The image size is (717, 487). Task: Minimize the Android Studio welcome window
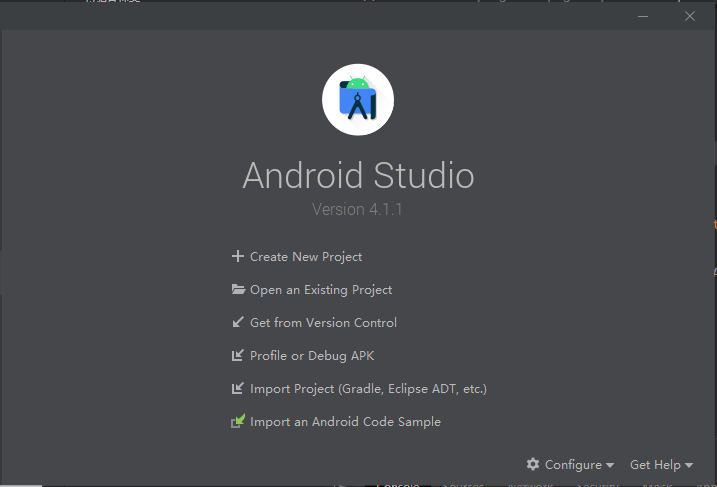pos(643,16)
